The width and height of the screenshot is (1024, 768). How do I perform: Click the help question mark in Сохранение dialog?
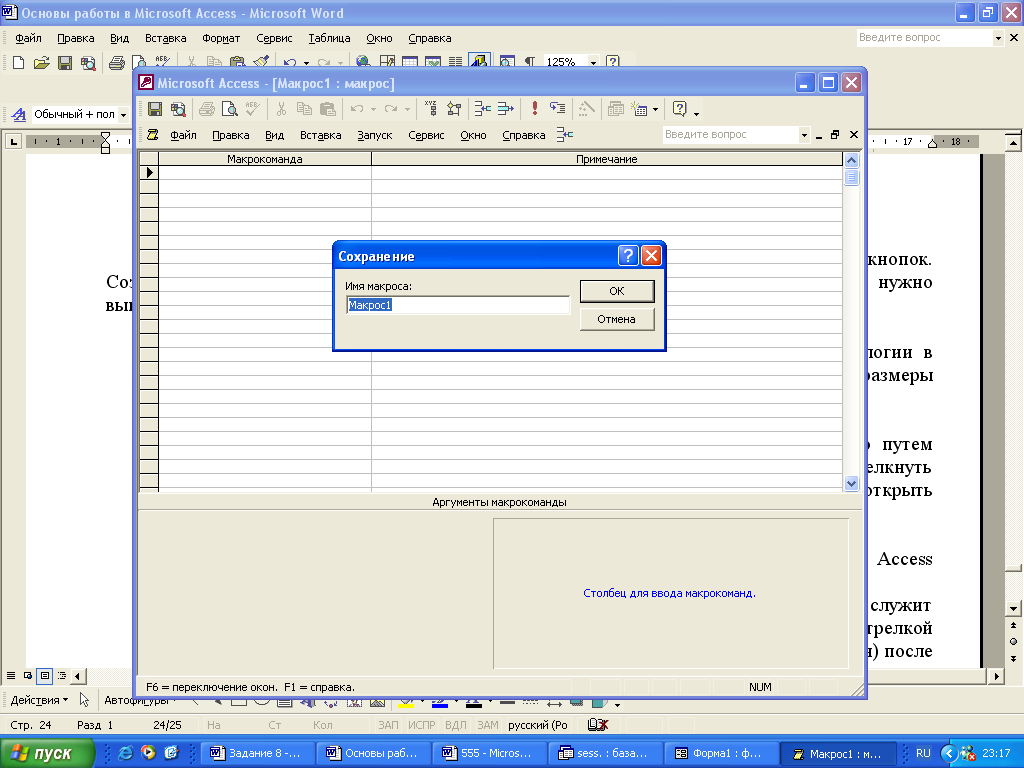coord(628,255)
